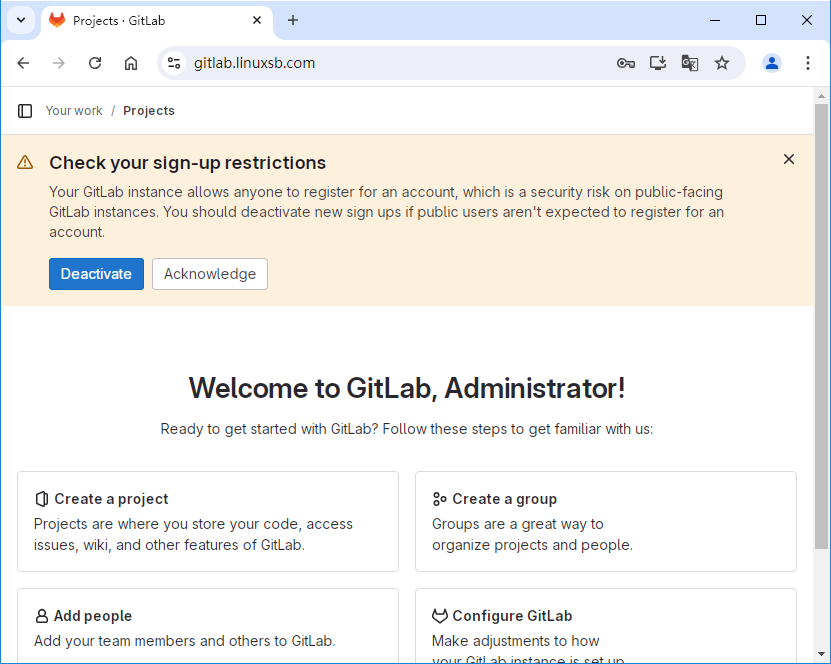Go forward in browser history

(x=59, y=63)
